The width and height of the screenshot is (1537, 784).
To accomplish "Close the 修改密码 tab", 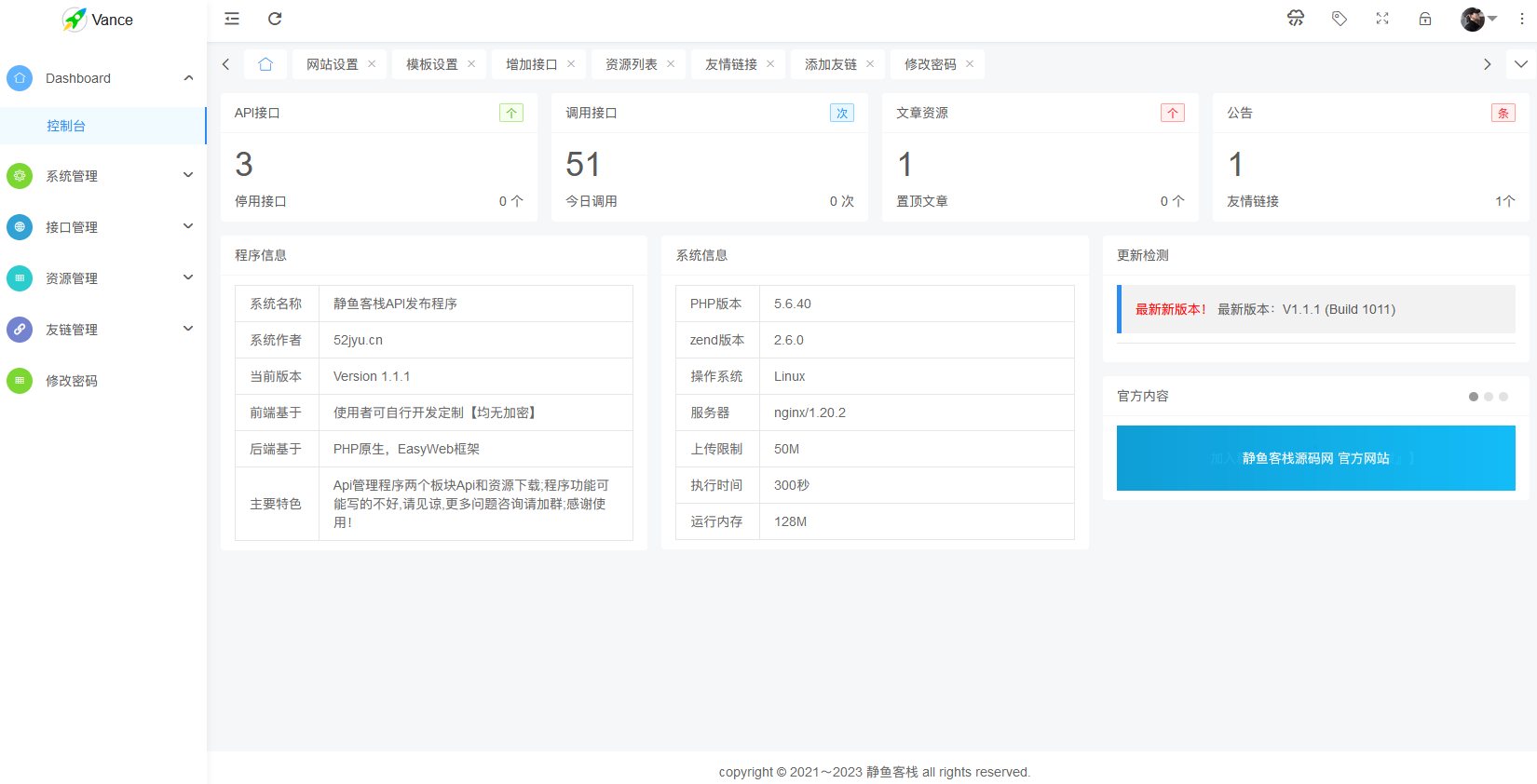I will click(x=970, y=64).
